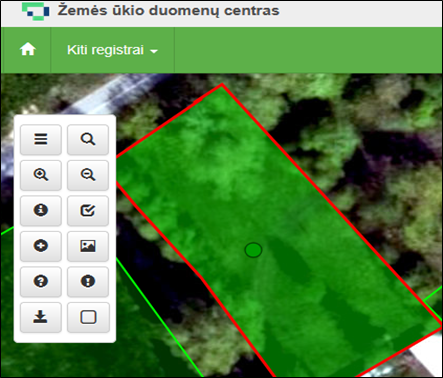This screenshot has width=443, height=378.
Task: Click the green circle marker in parcel
Action: 253,250
